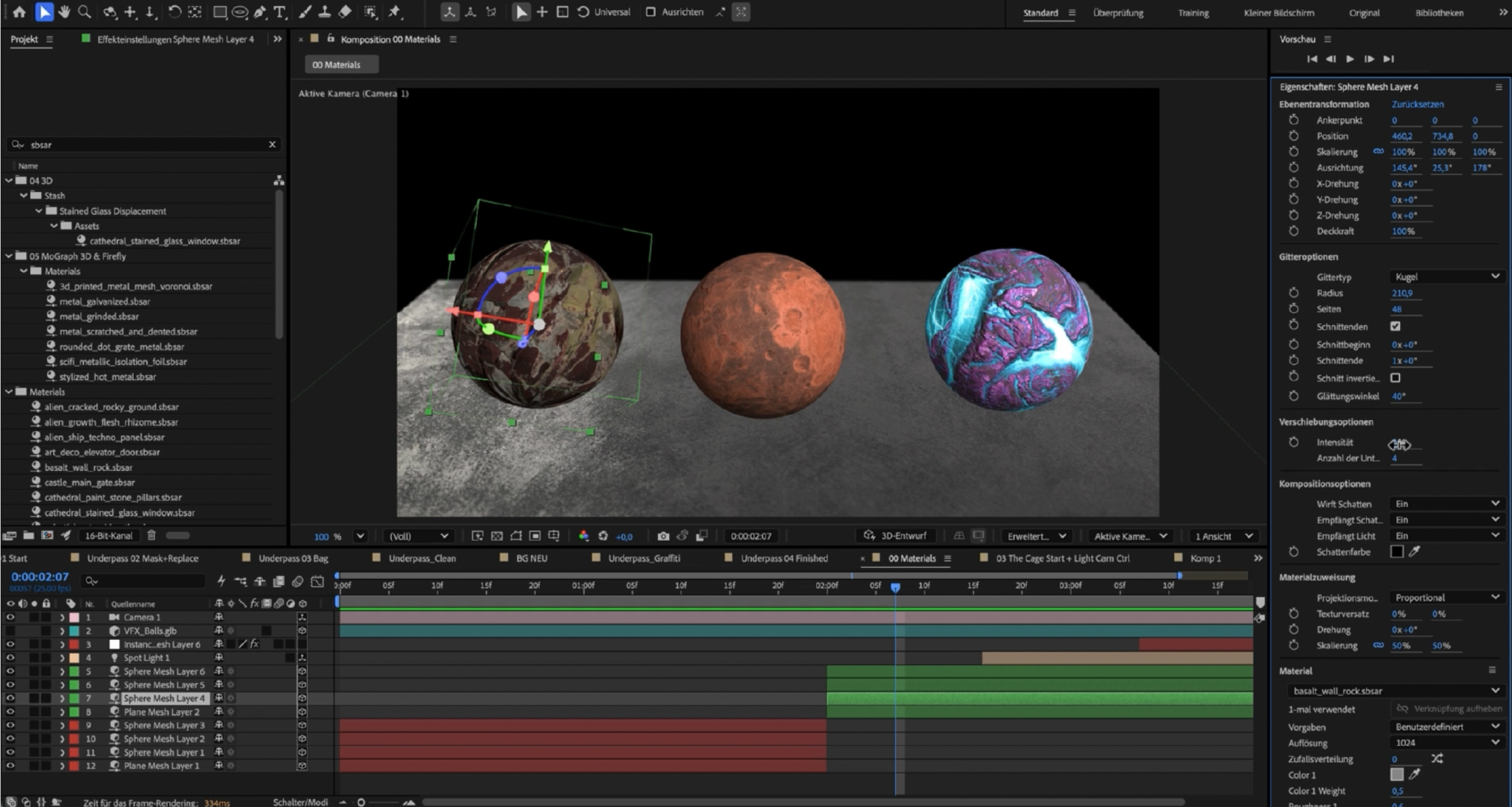Randomize the Zufallsverteilung seed with shuffle icon
Viewport: 1512px width, 807px height.
(x=1437, y=759)
